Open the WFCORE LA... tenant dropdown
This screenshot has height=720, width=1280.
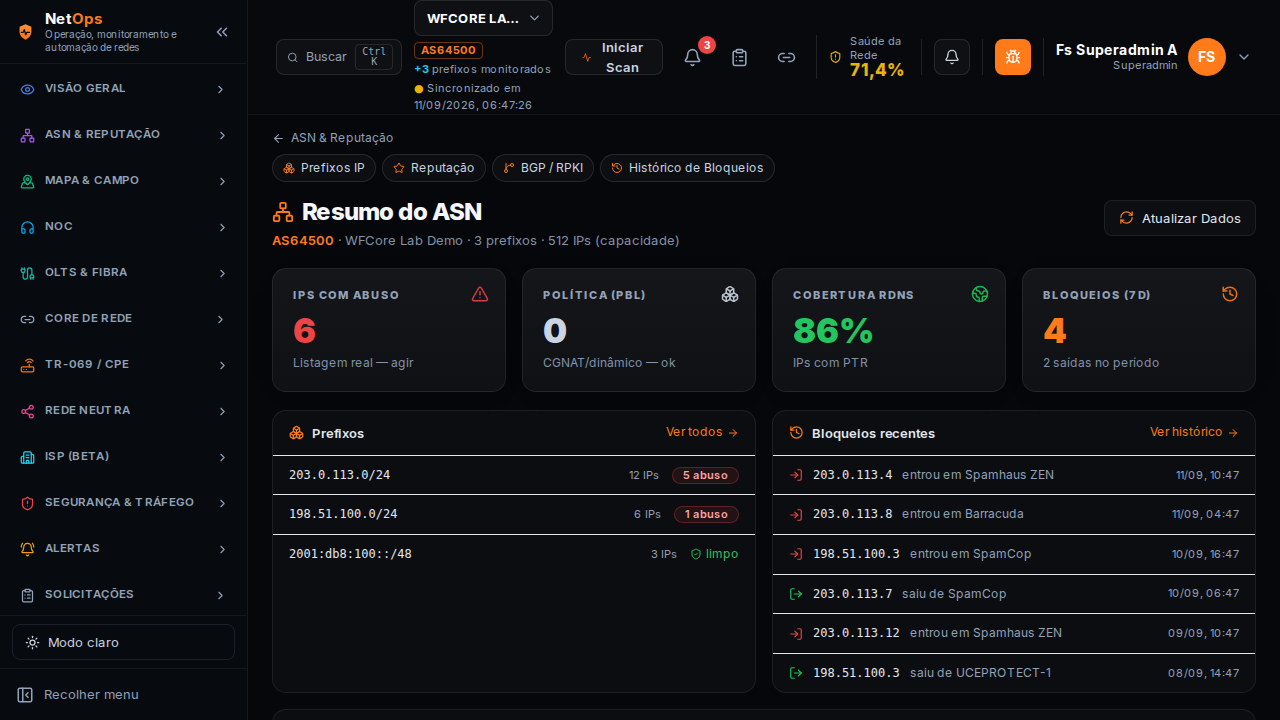tap(483, 18)
